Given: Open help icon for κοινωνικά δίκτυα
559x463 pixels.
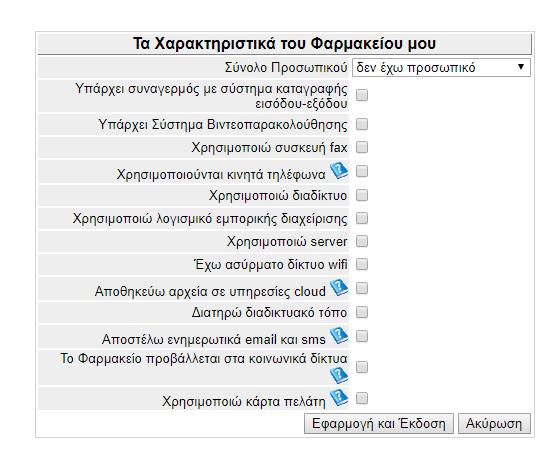Looking at the screenshot, I should click(x=339, y=375).
